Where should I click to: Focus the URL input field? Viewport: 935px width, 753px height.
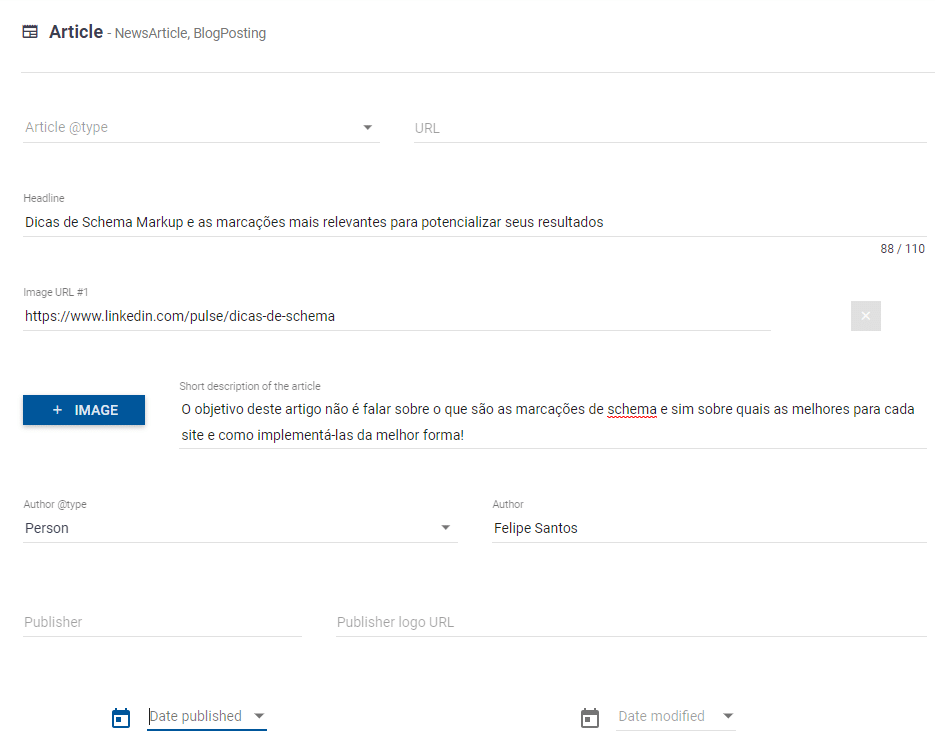tap(670, 128)
